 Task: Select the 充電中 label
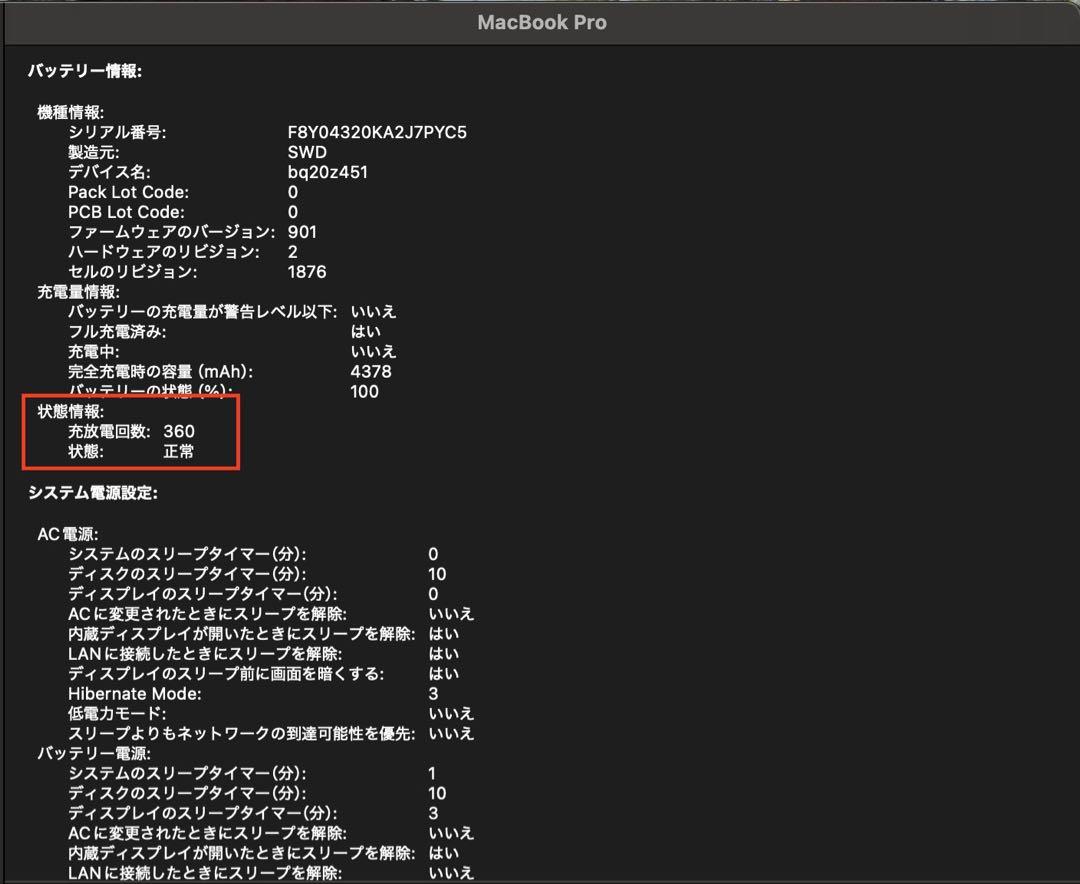pos(93,352)
